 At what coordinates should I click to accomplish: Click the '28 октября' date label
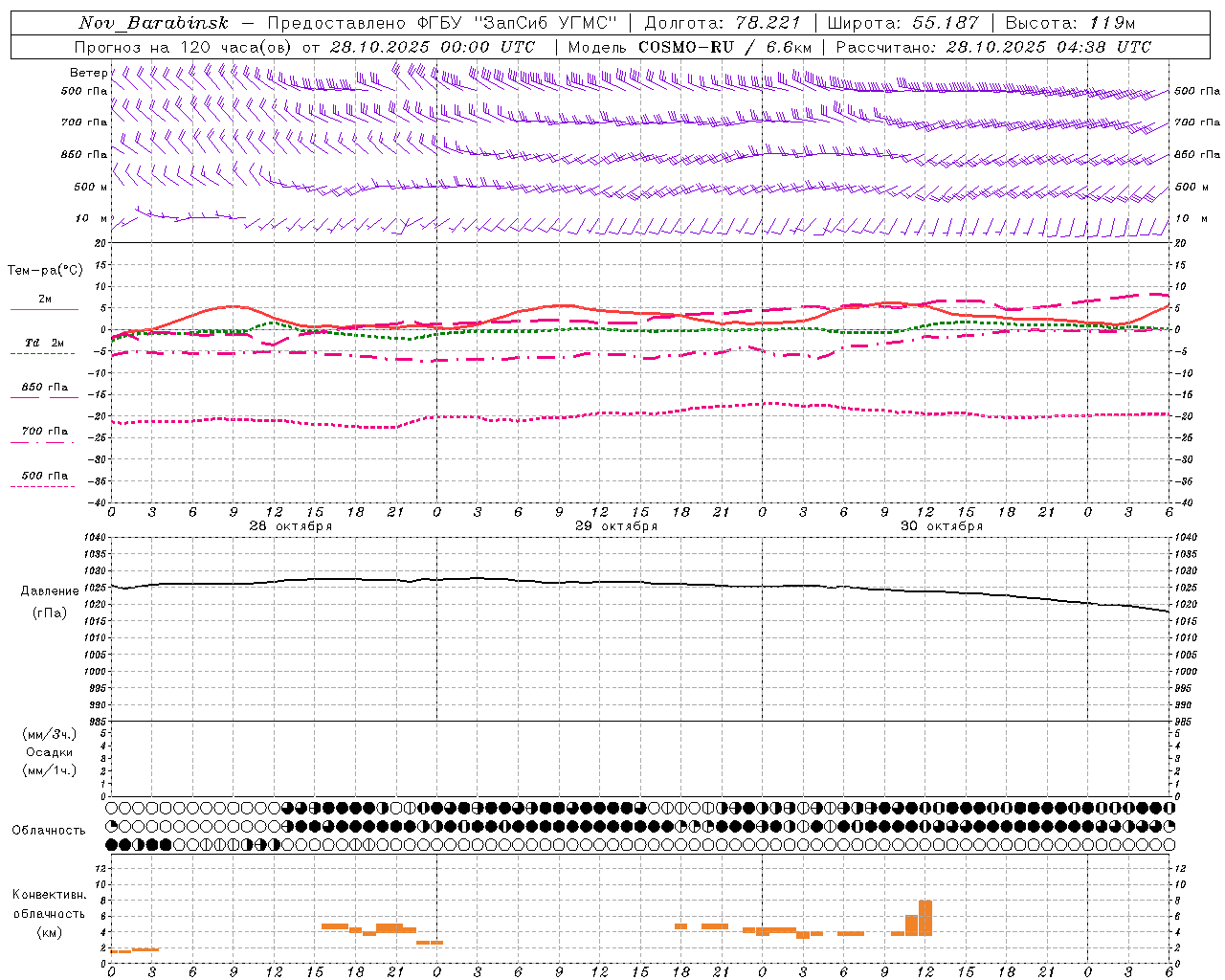pyautogui.click(x=291, y=526)
